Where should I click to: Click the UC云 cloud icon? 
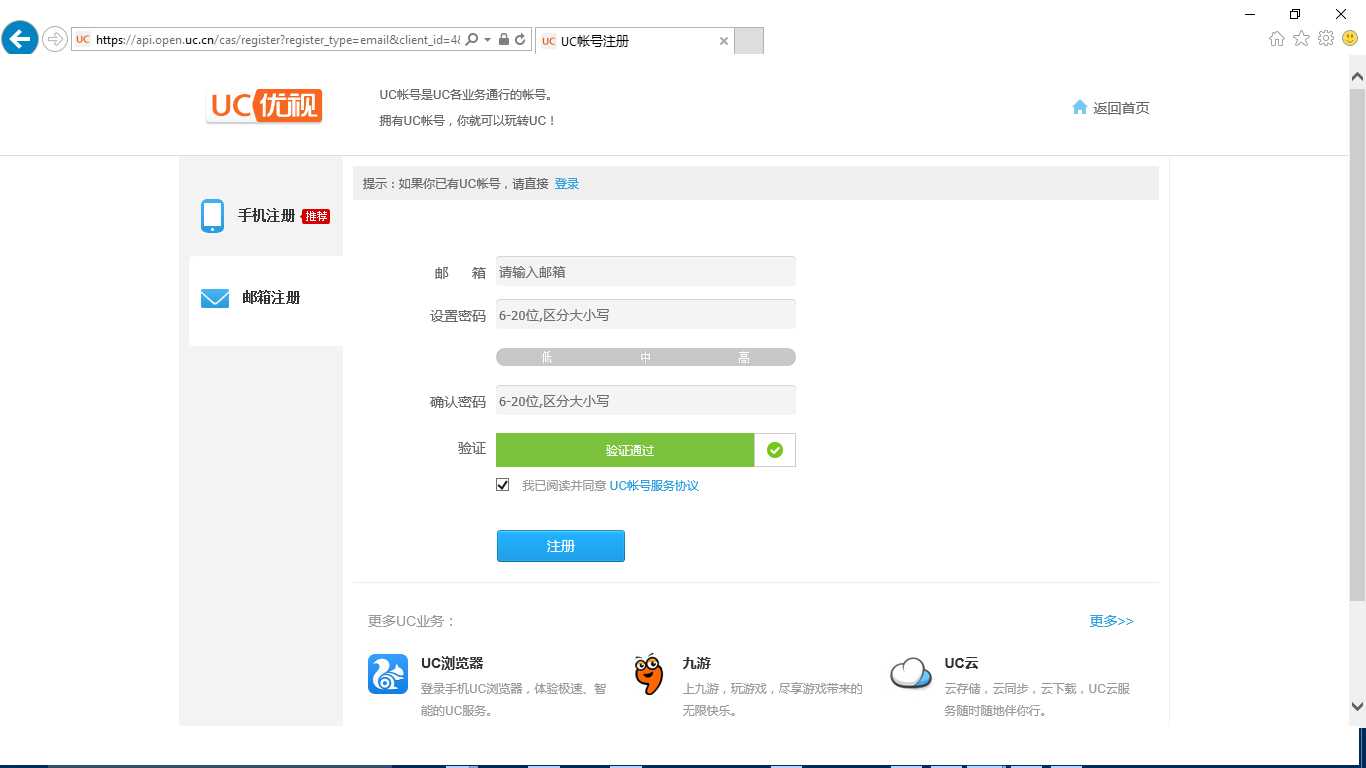tap(909, 674)
